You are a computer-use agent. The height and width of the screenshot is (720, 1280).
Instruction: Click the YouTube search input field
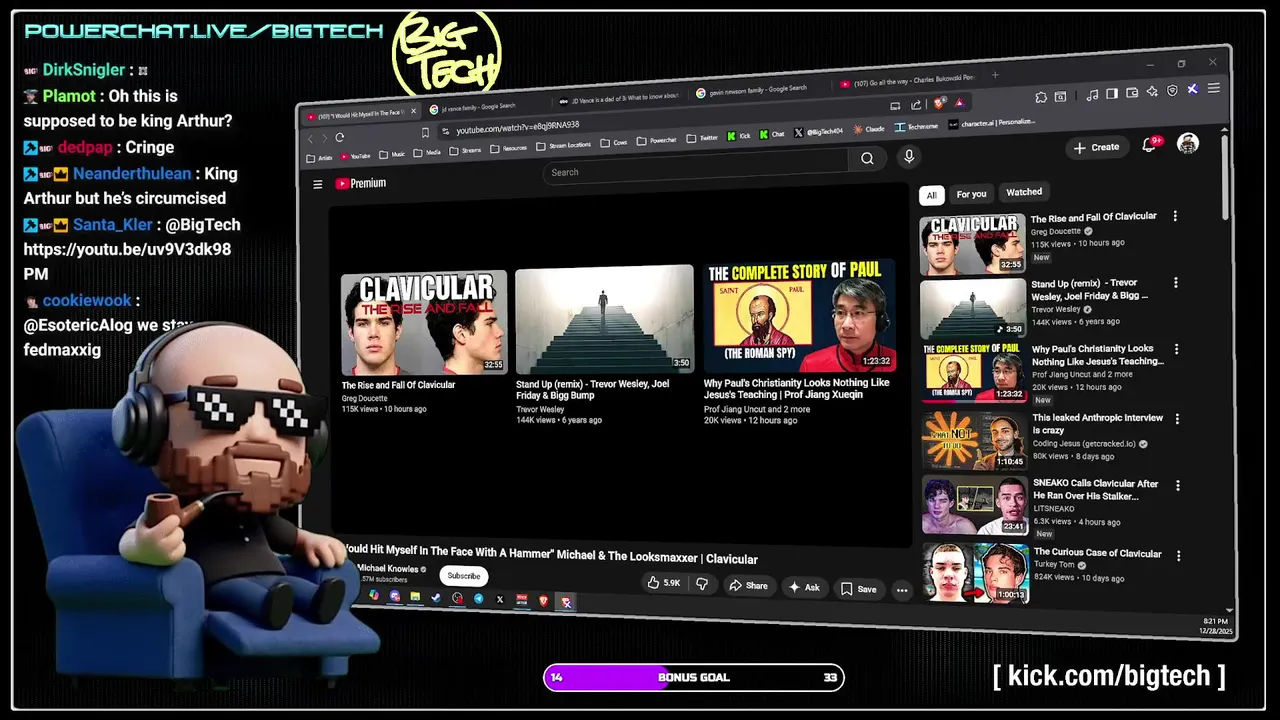click(697, 168)
